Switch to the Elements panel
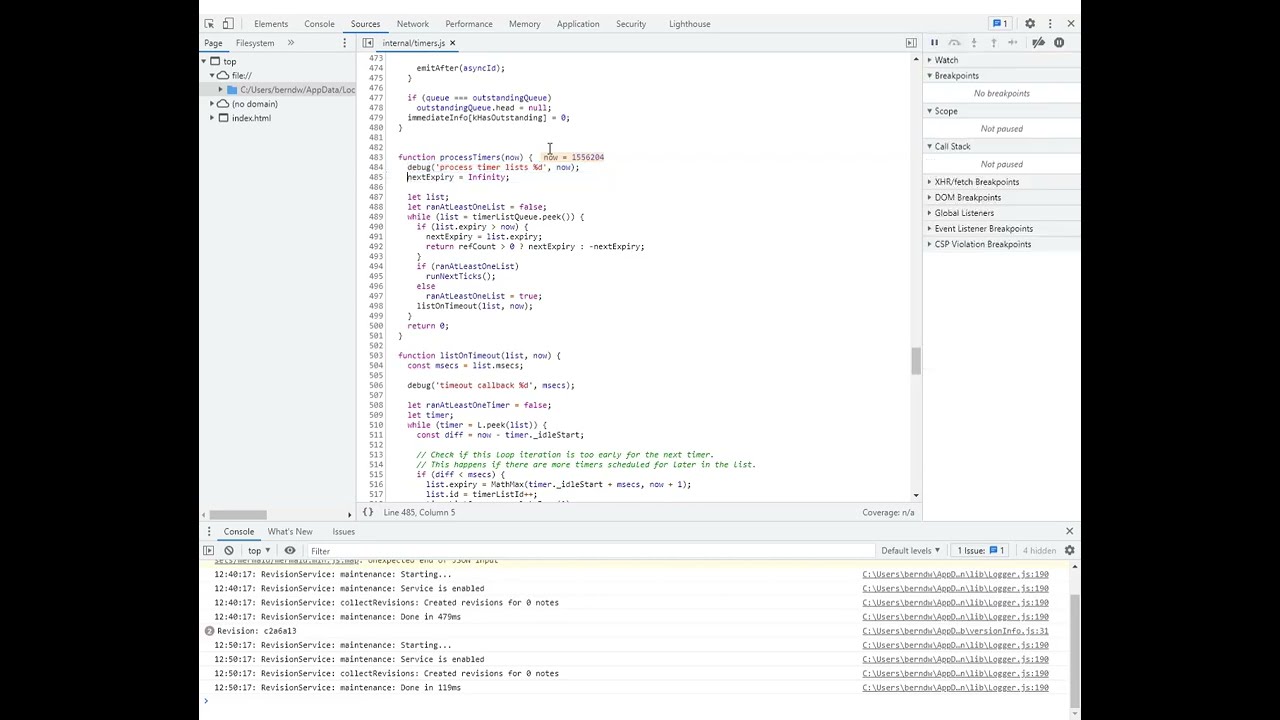The height and width of the screenshot is (720, 1280). pyautogui.click(x=271, y=24)
